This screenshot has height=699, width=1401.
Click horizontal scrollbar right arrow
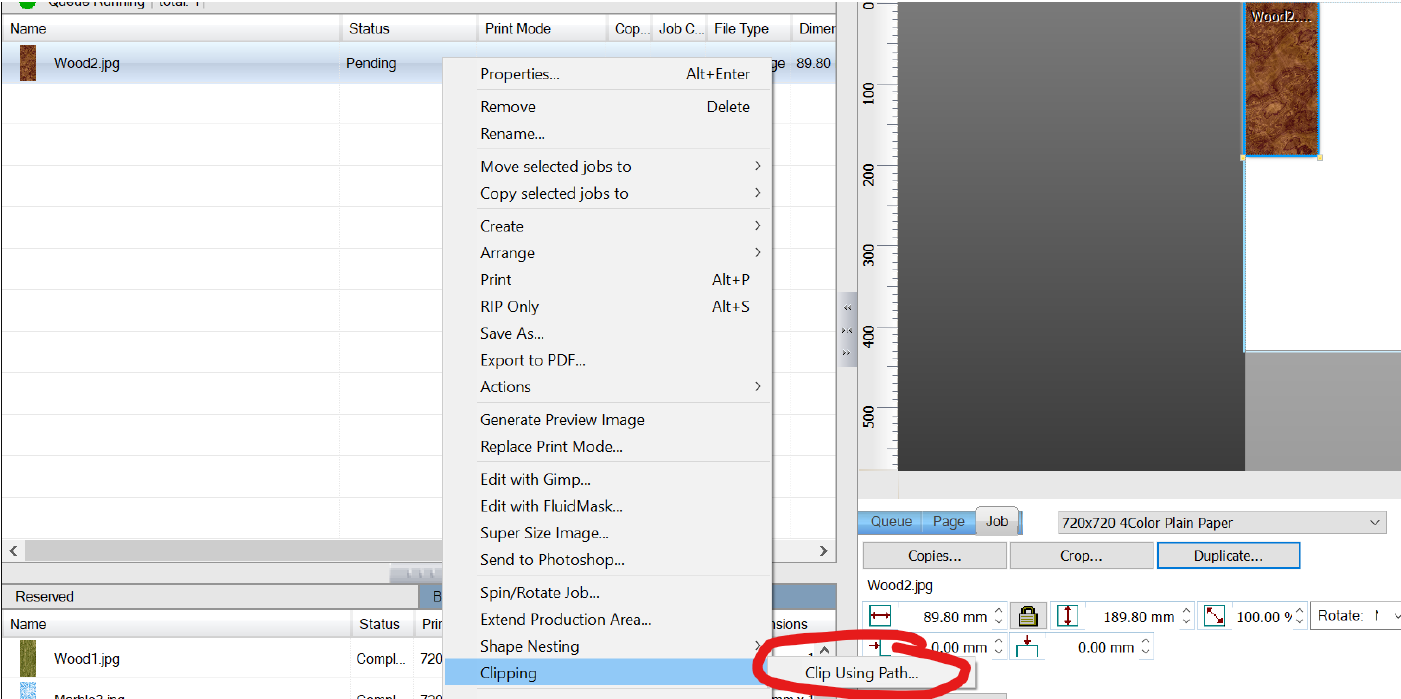point(824,551)
